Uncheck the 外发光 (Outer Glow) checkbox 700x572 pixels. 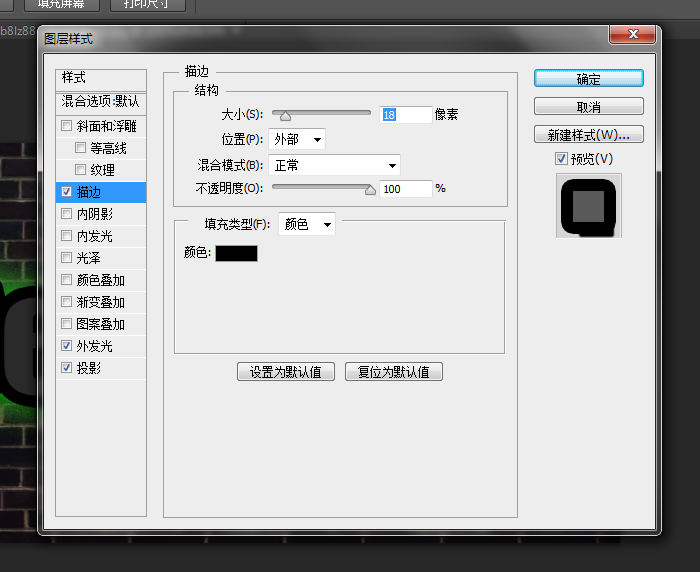[67, 346]
